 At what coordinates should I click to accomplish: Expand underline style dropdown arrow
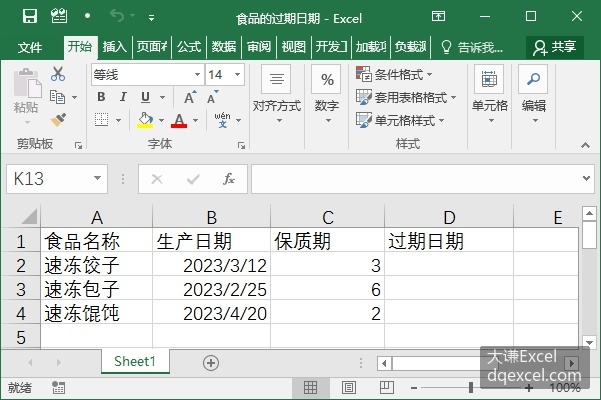pyautogui.click(x=163, y=97)
